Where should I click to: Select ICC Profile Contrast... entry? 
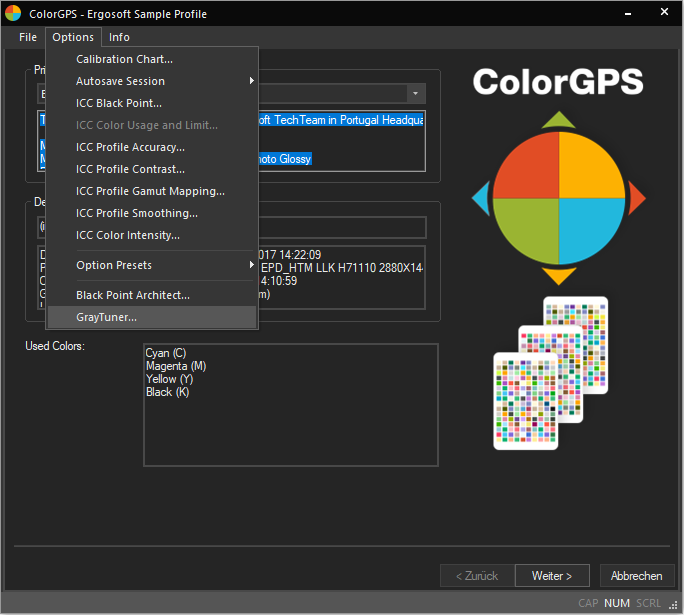pyautogui.click(x=152, y=169)
